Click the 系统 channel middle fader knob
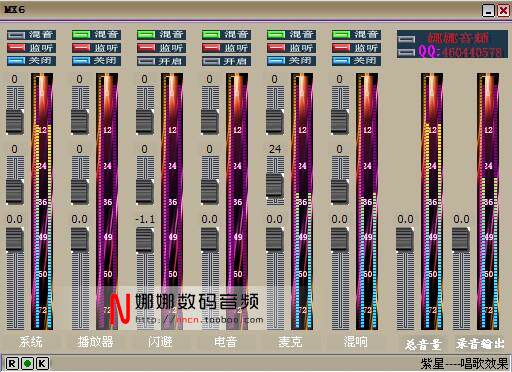512x372 pixels. 15,191
